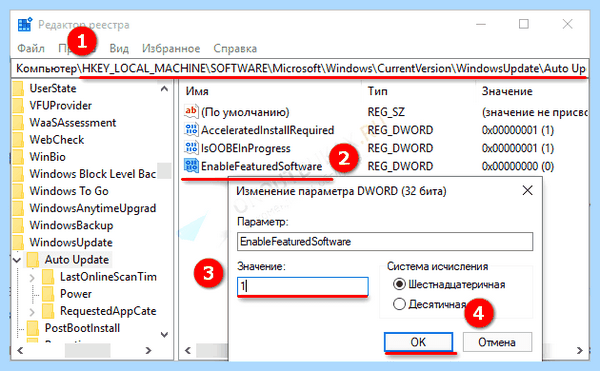The height and width of the screenshot is (371, 600).
Task: Click tree pane scroll up arrow
Action: coord(164,89)
